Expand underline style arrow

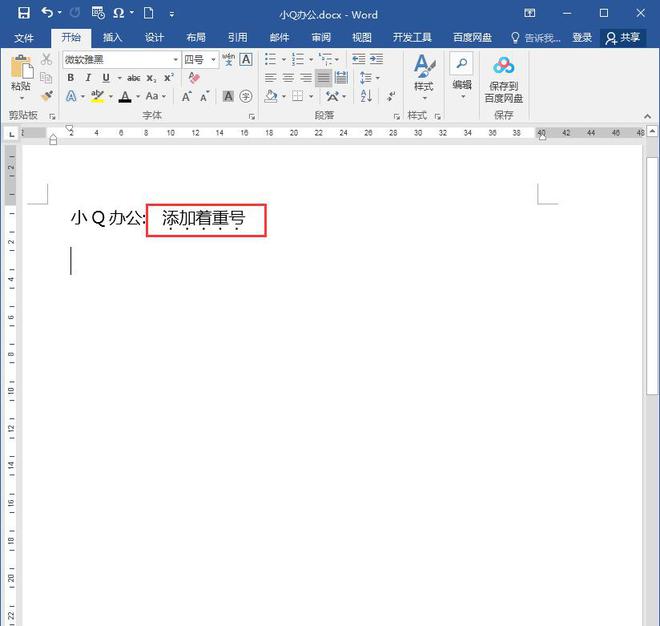(119, 78)
